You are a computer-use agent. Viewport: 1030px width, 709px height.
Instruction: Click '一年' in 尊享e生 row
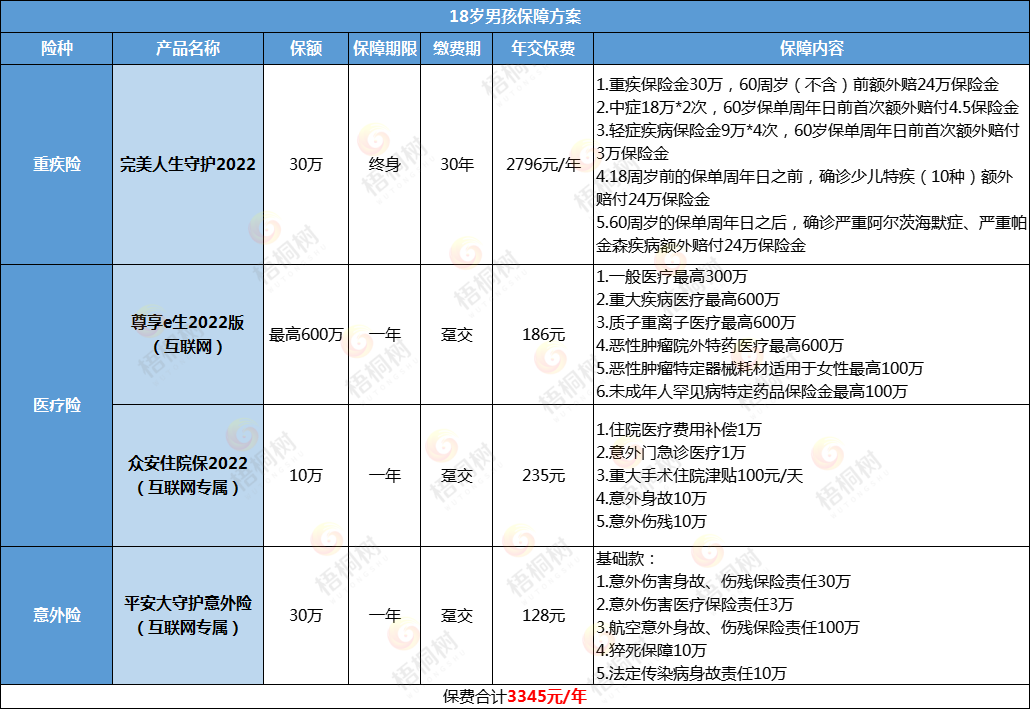384,334
